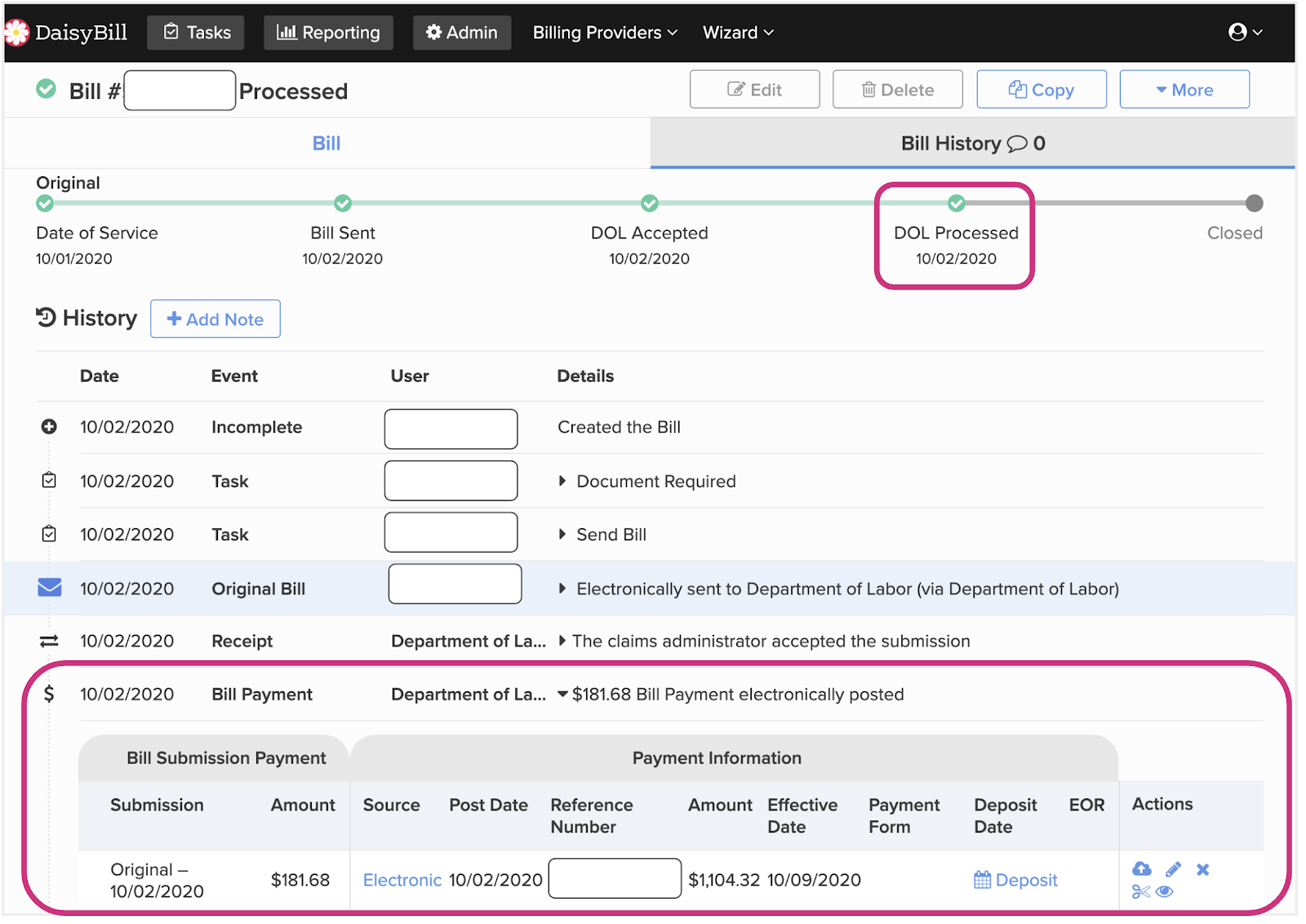Click the Deposit date link
The image size is (1306, 924).
1015,880
